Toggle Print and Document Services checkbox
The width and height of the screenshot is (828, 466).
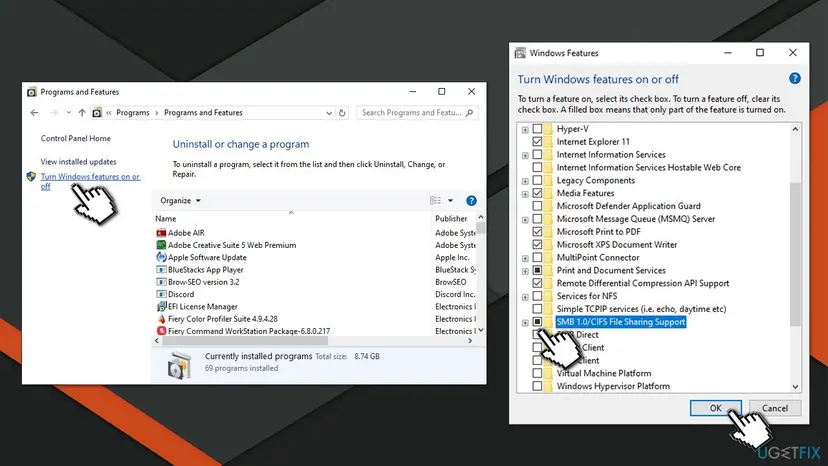click(x=537, y=271)
